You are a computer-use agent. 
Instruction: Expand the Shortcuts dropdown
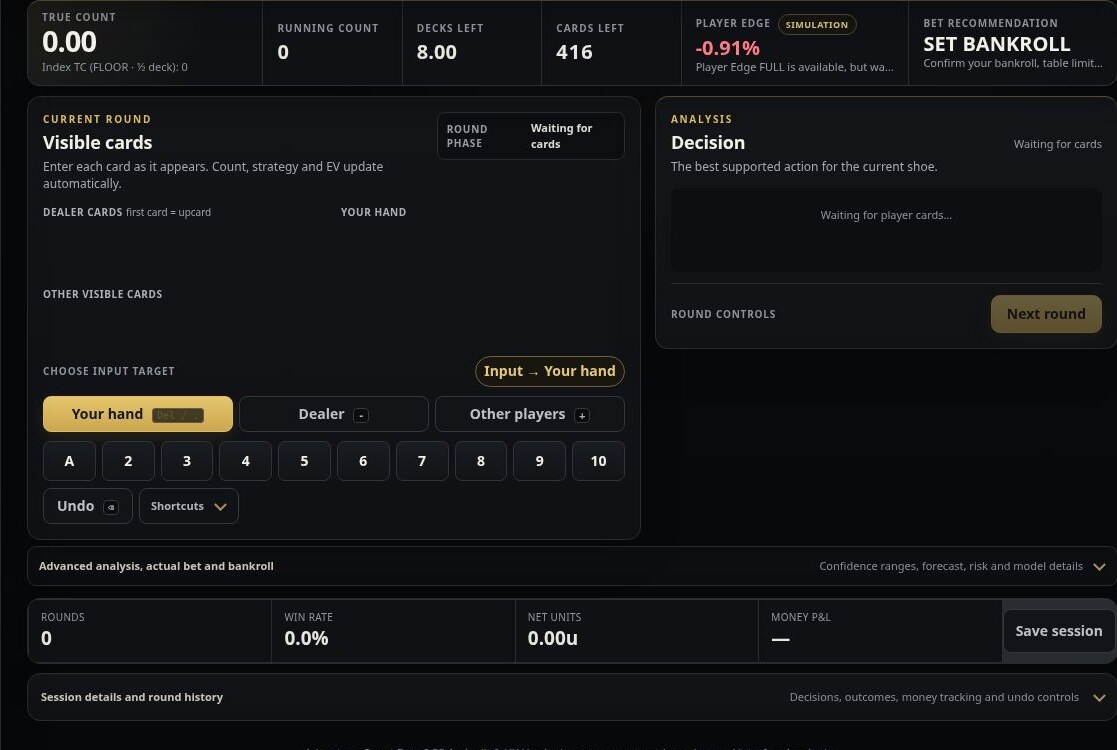click(x=189, y=506)
